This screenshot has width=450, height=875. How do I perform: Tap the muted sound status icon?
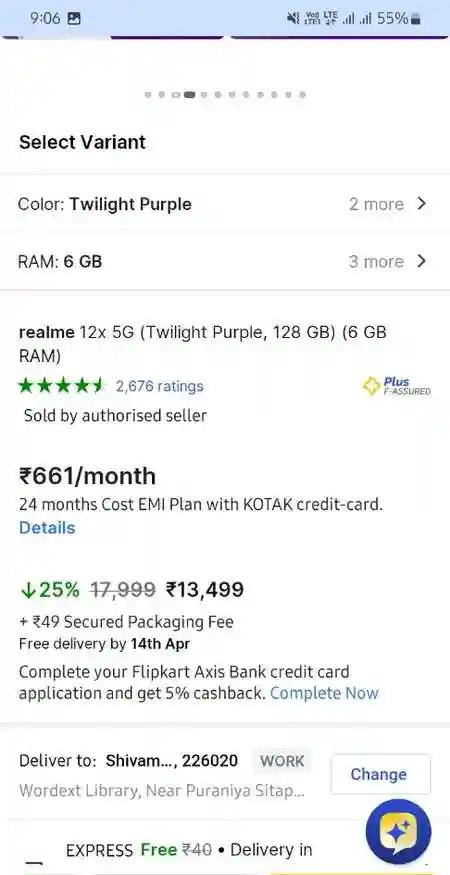coord(293,18)
